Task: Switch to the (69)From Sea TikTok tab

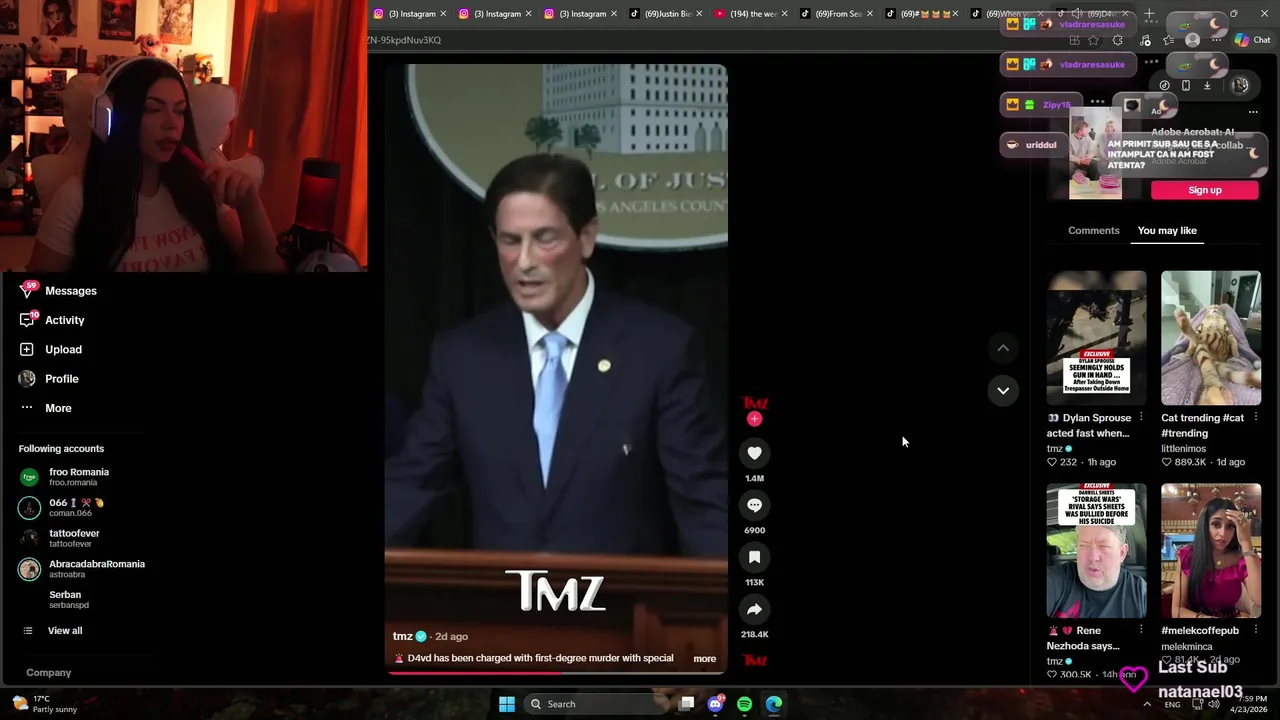Action: point(837,14)
